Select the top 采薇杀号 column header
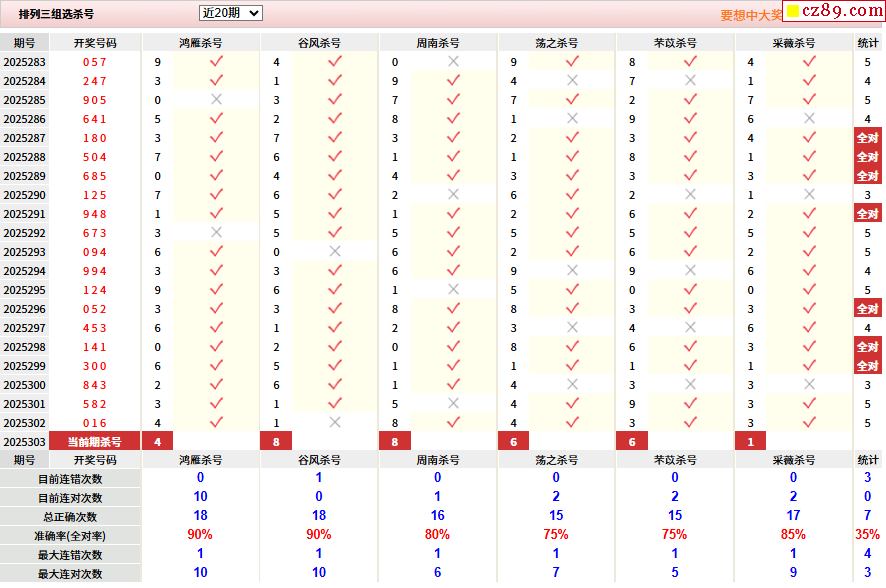The image size is (886, 588). pyautogui.click(x=794, y=43)
